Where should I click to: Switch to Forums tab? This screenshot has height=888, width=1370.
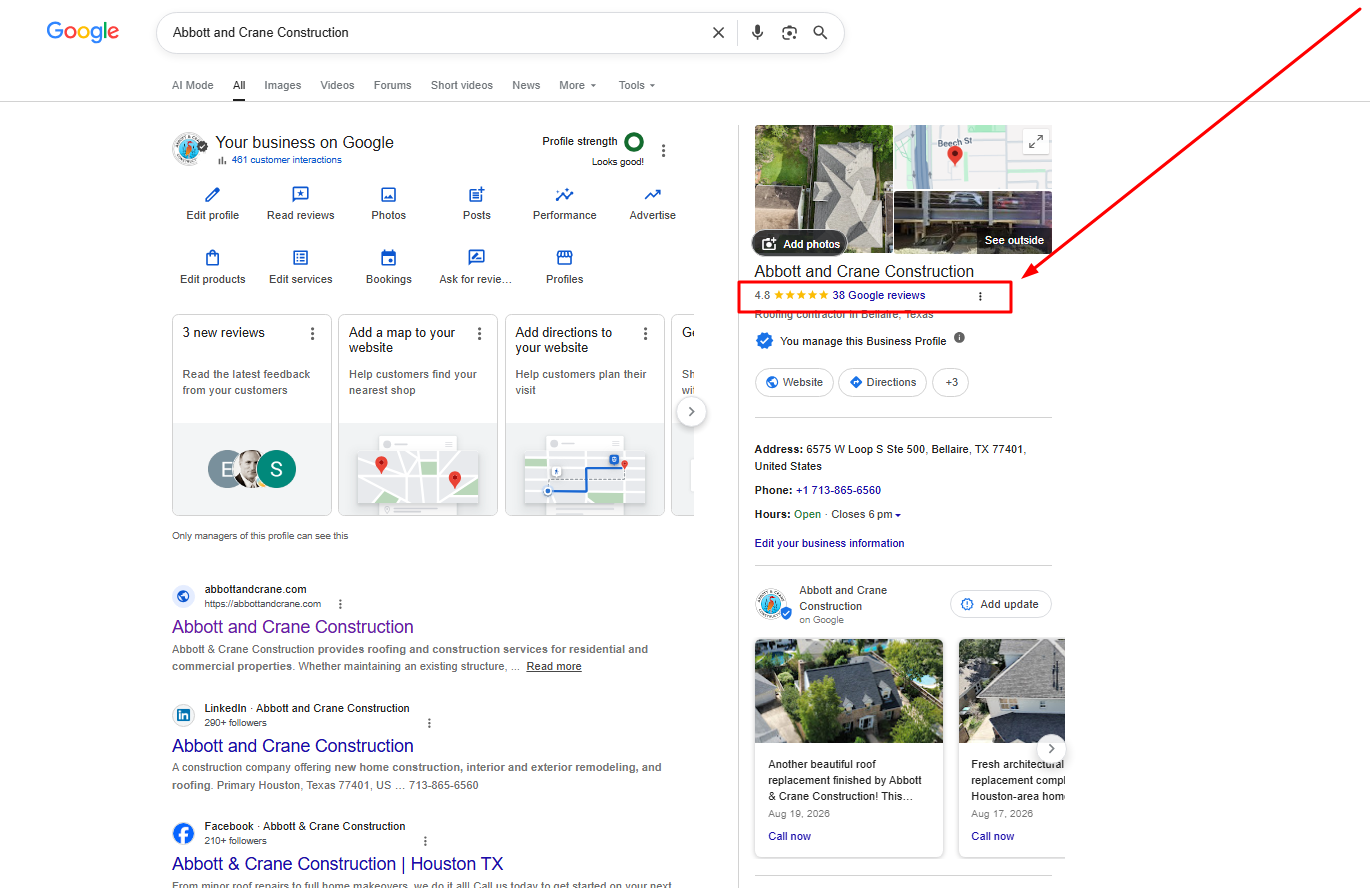[x=392, y=85]
